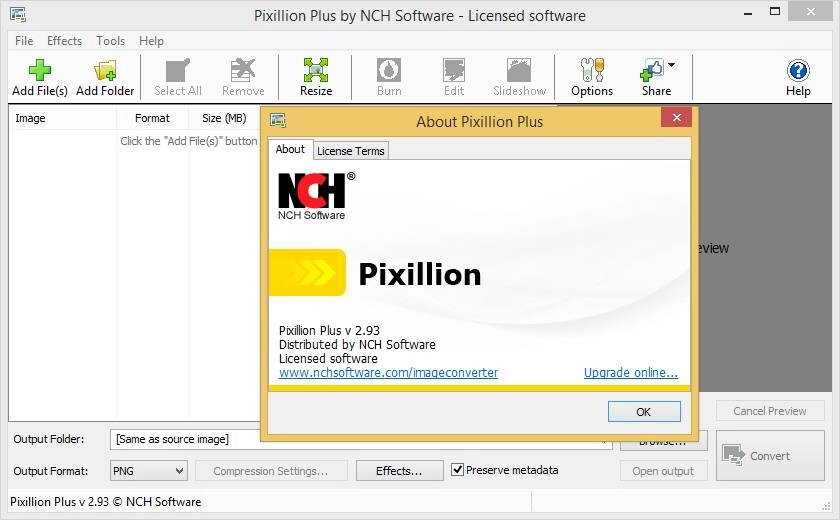Click the Pixillion app icon in title bar
This screenshot has height=520, width=840.
[18, 14]
